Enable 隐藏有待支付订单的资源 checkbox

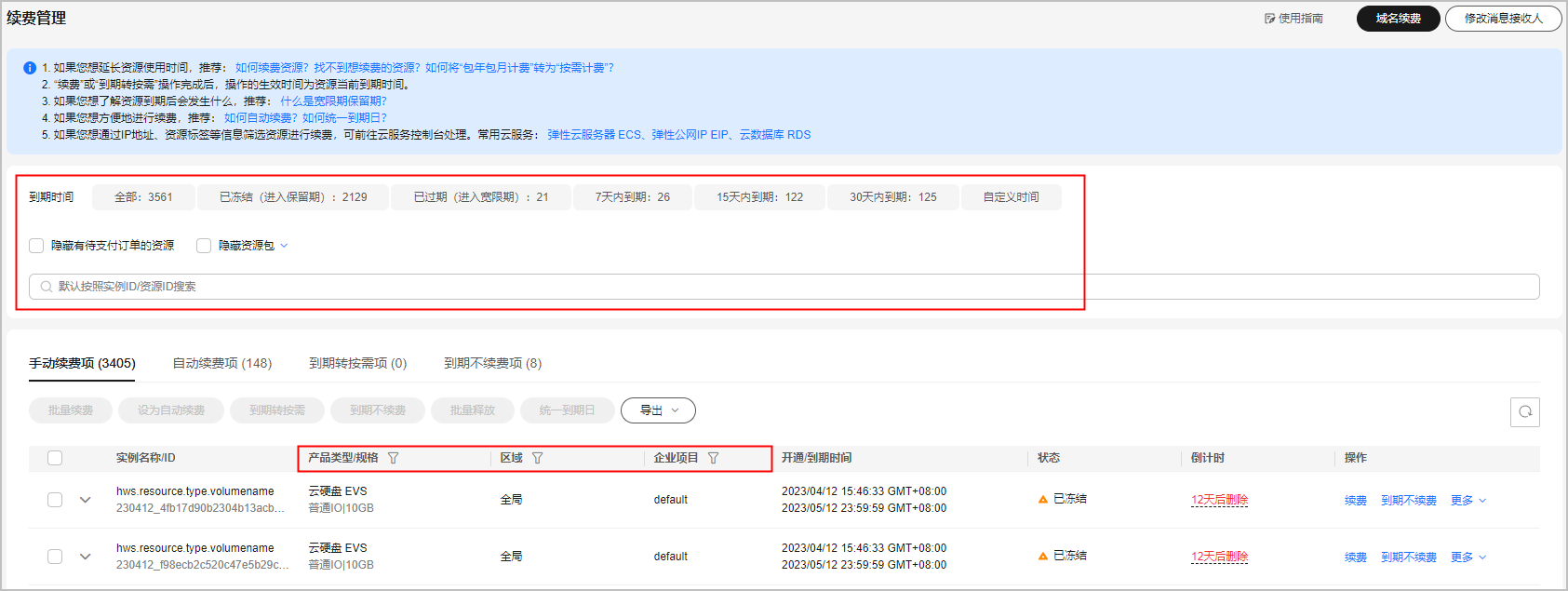pyautogui.click(x=36, y=246)
